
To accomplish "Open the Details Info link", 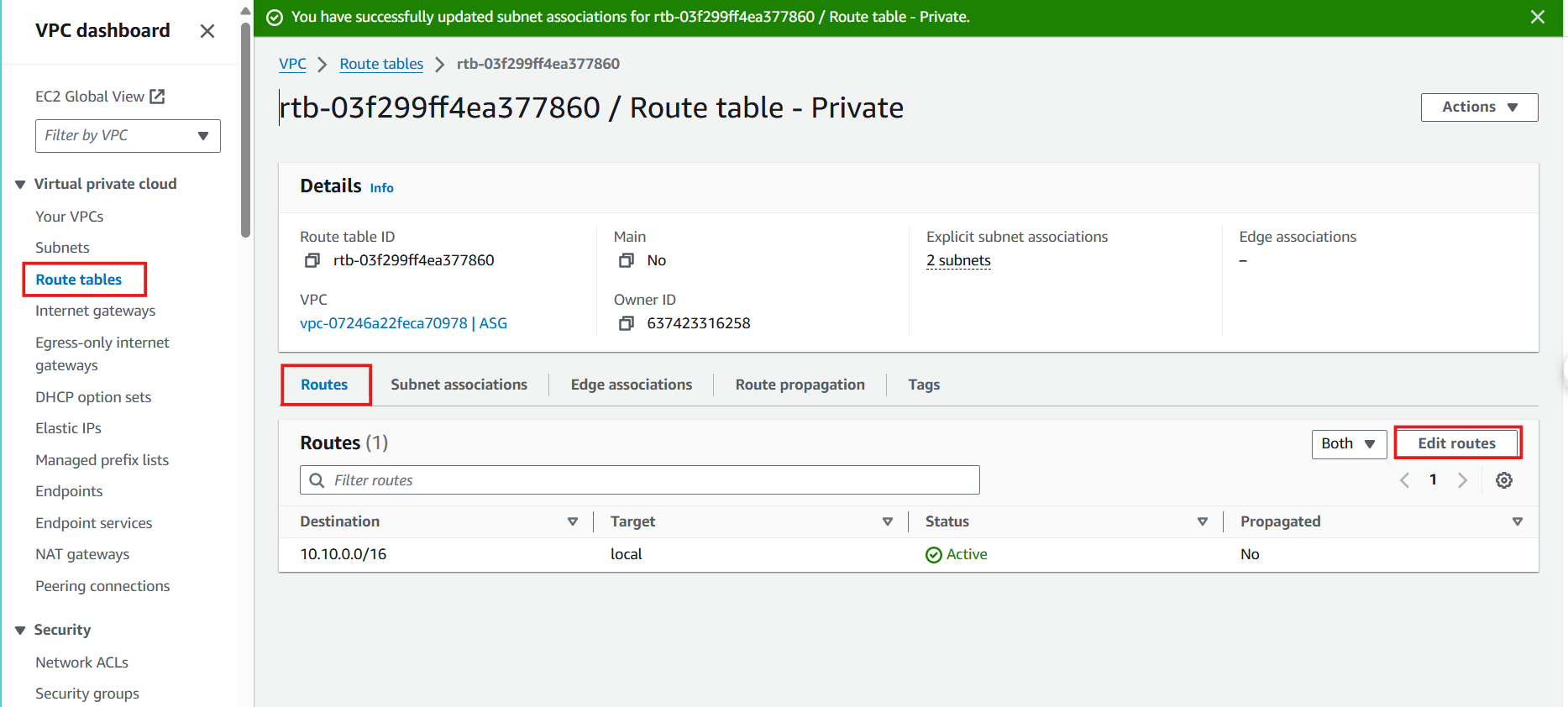I will [381, 188].
